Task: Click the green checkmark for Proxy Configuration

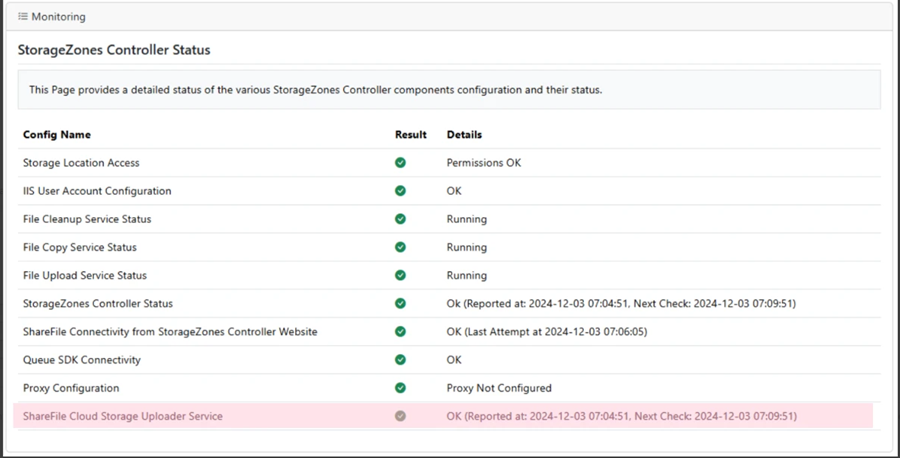Action: pos(400,387)
